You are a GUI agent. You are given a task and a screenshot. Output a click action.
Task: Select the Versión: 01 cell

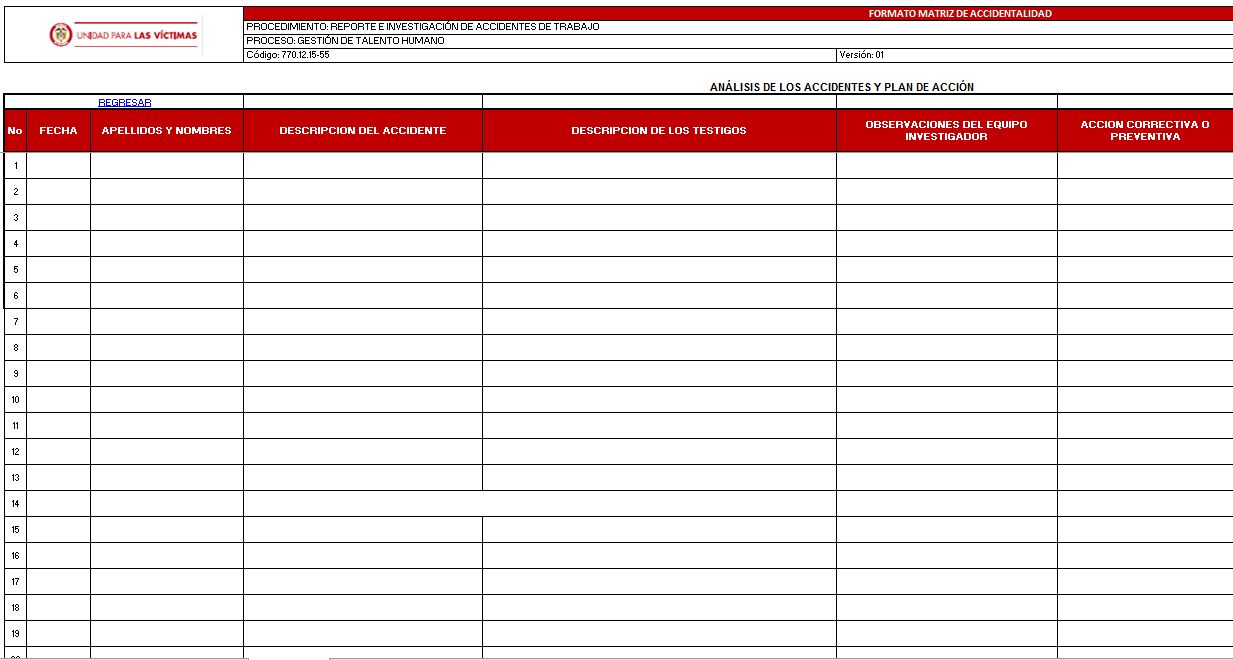[x=1035, y=55]
